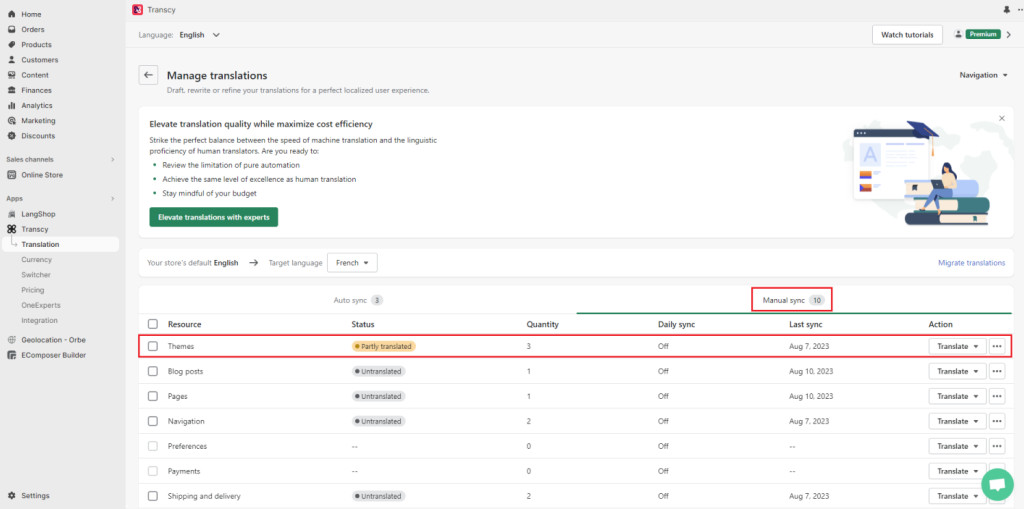1024x509 pixels.
Task: Toggle the select-all checkbox in table header
Action: click(x=153, y=324)
